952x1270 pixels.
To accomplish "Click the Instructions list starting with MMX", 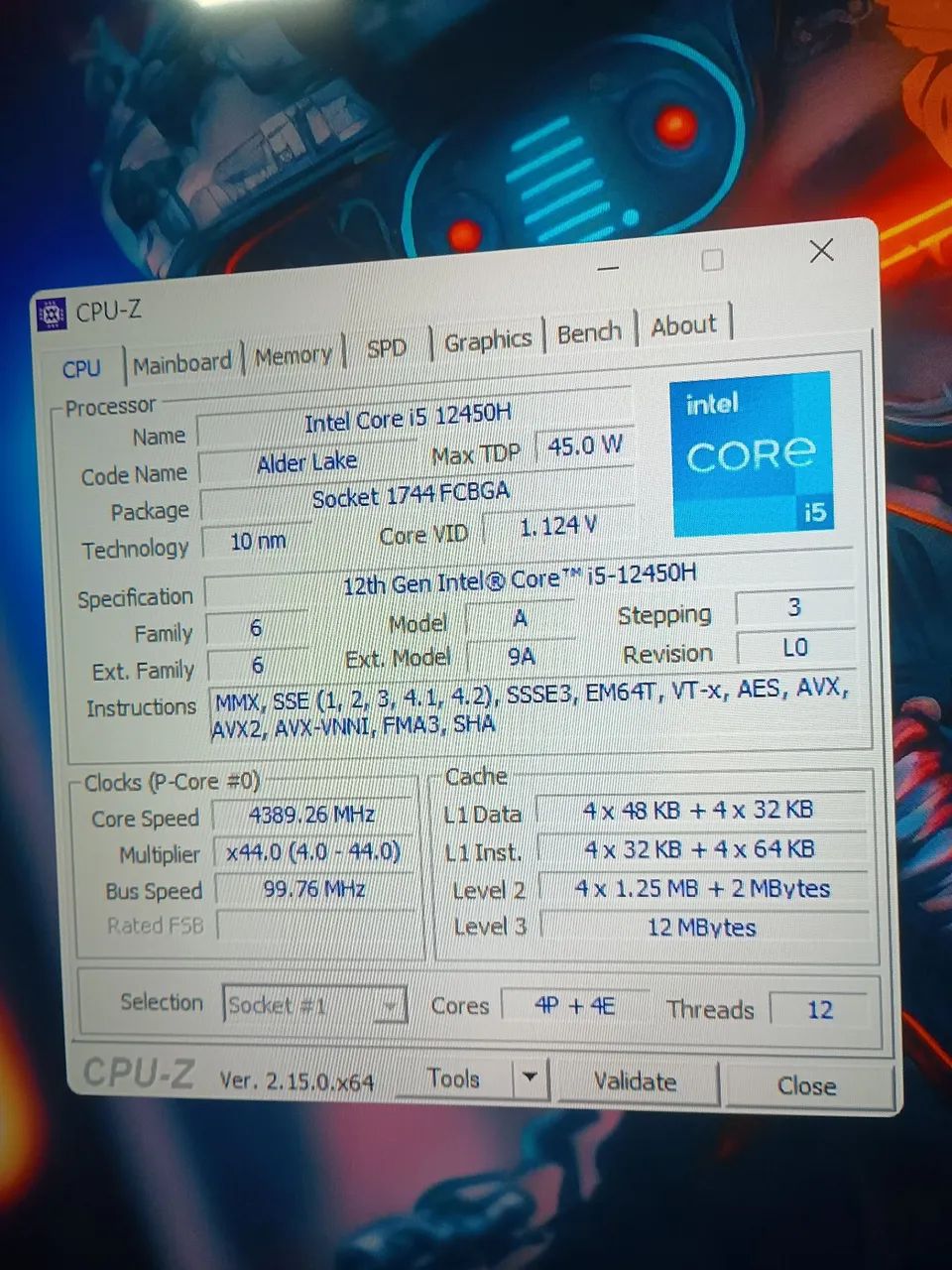I will point(534,707).
